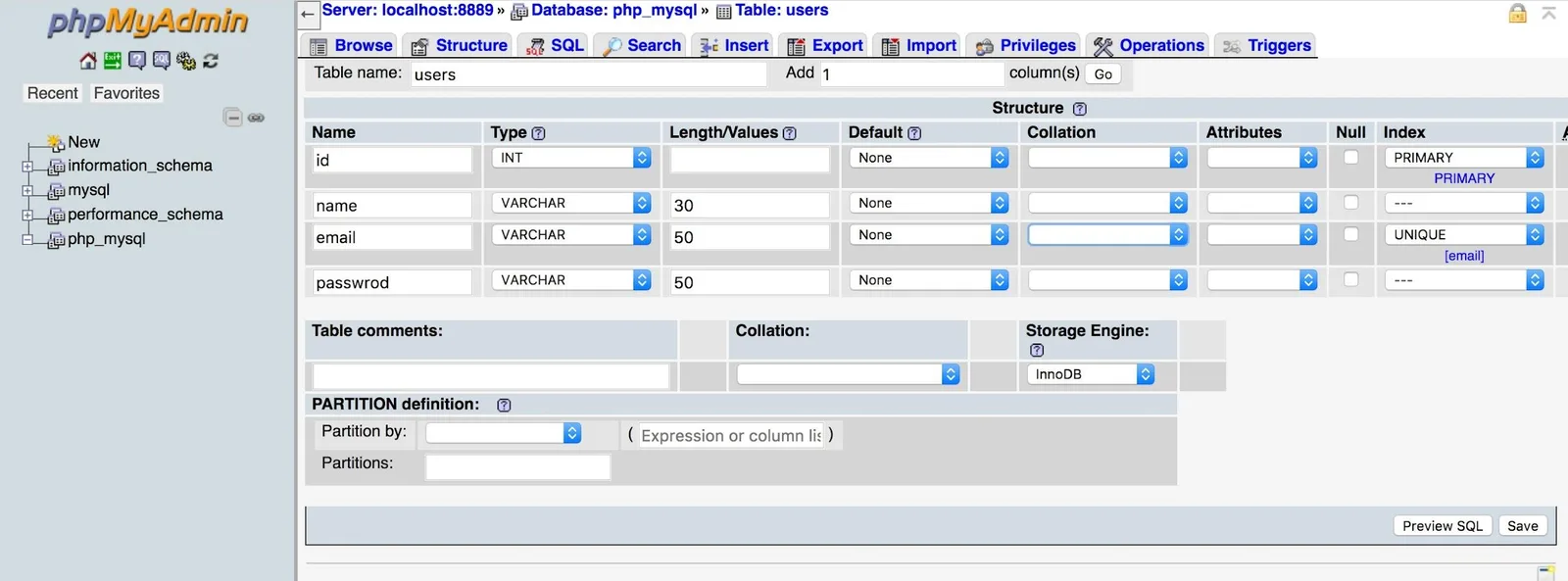Click the Save button

1522,526
